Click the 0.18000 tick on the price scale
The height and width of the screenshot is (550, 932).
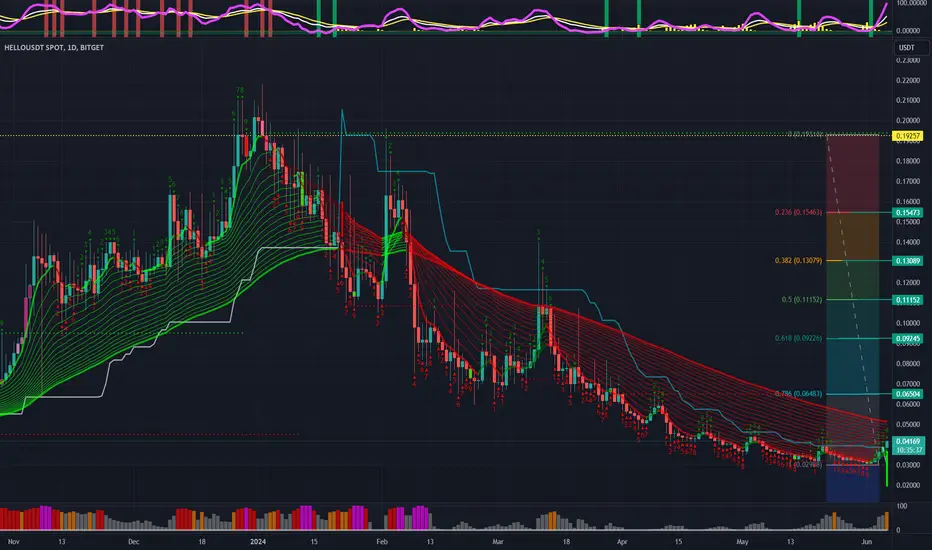point(908,161)
